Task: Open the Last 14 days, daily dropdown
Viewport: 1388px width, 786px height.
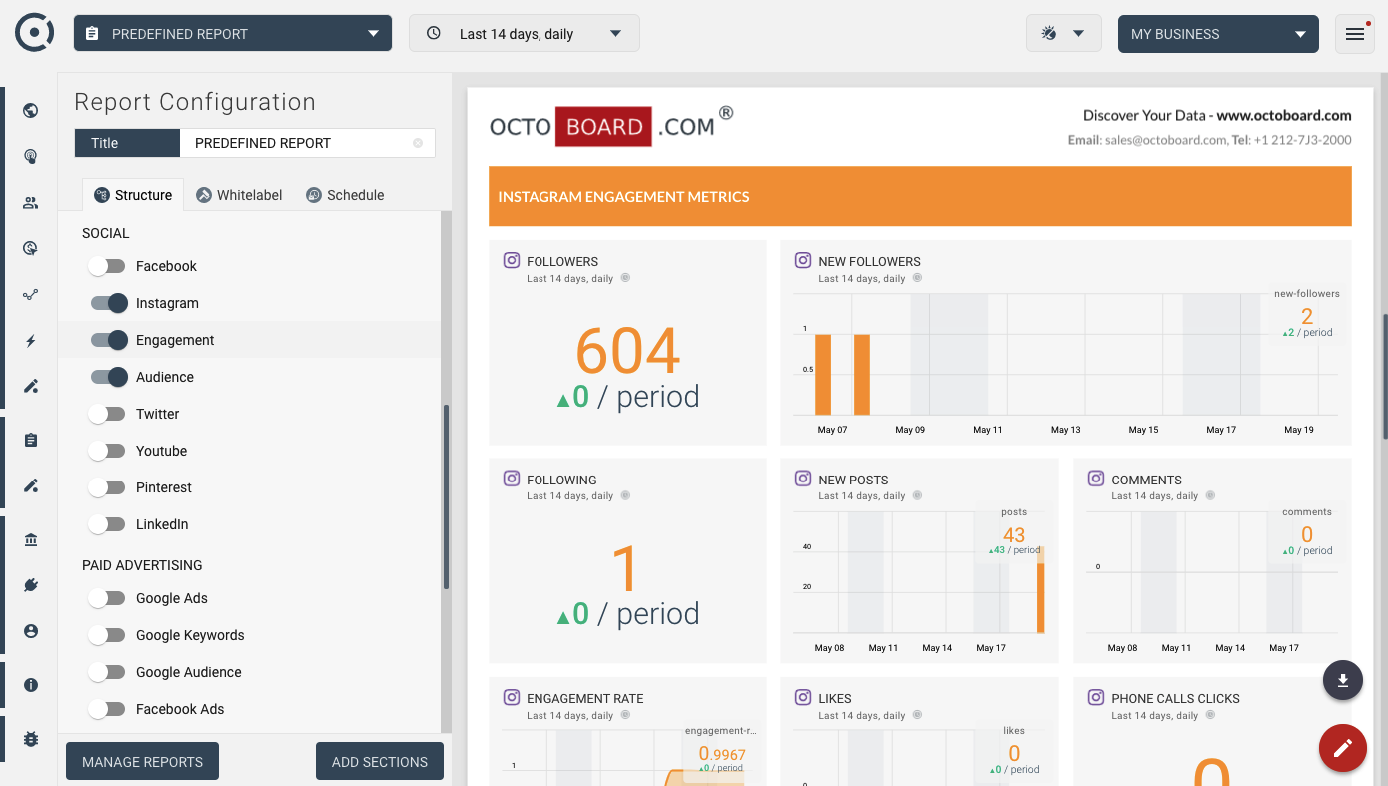Action: pos(524,33)
